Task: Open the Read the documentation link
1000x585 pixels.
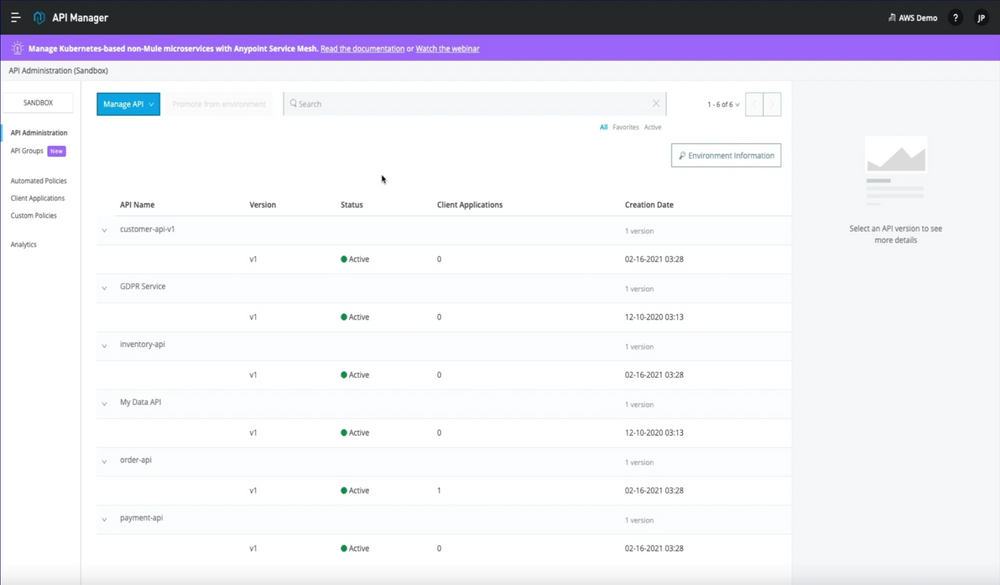Action: point(363,48)
